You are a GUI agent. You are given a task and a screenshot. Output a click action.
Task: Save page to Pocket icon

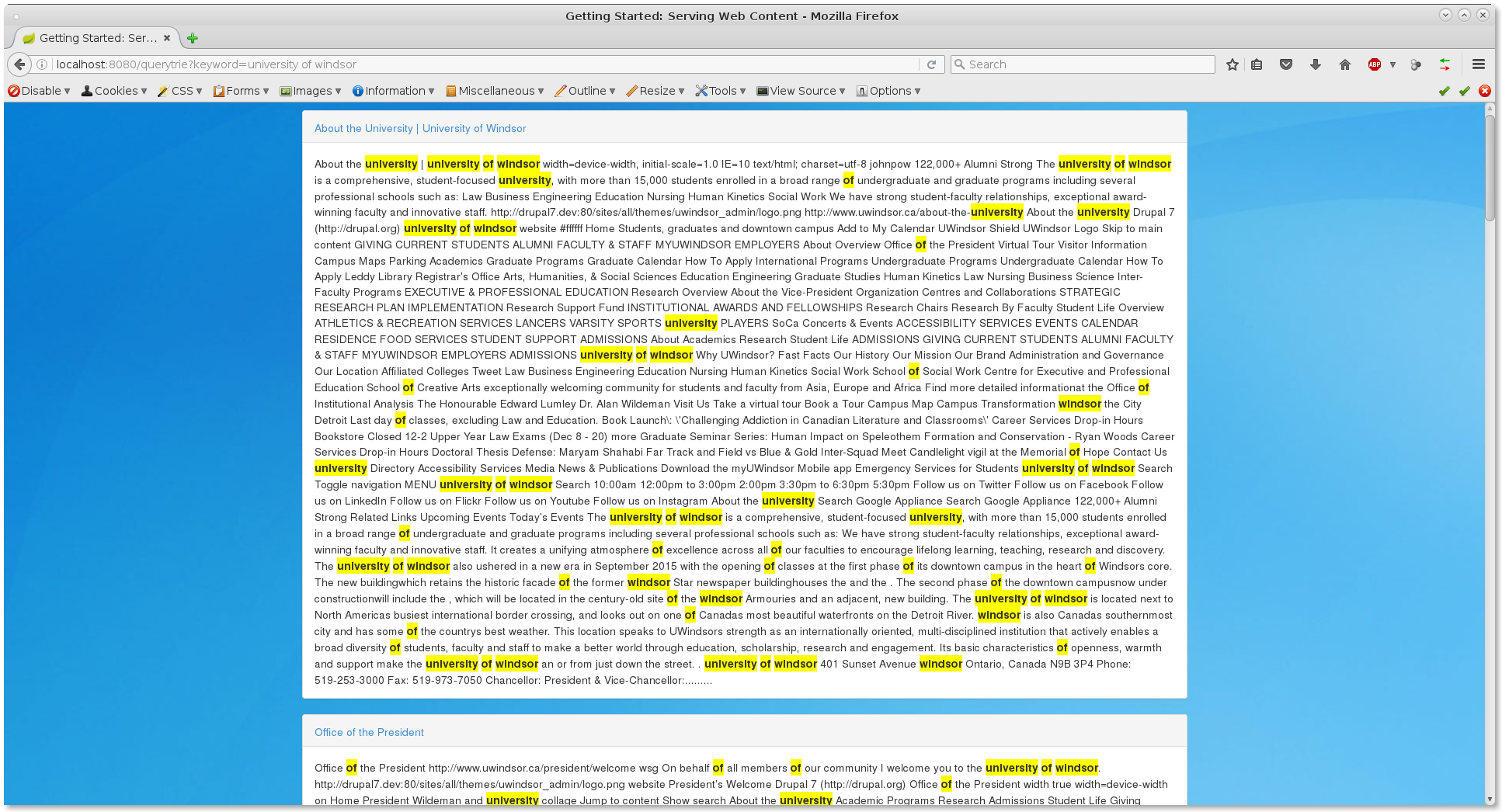[x=1286, y=64]
